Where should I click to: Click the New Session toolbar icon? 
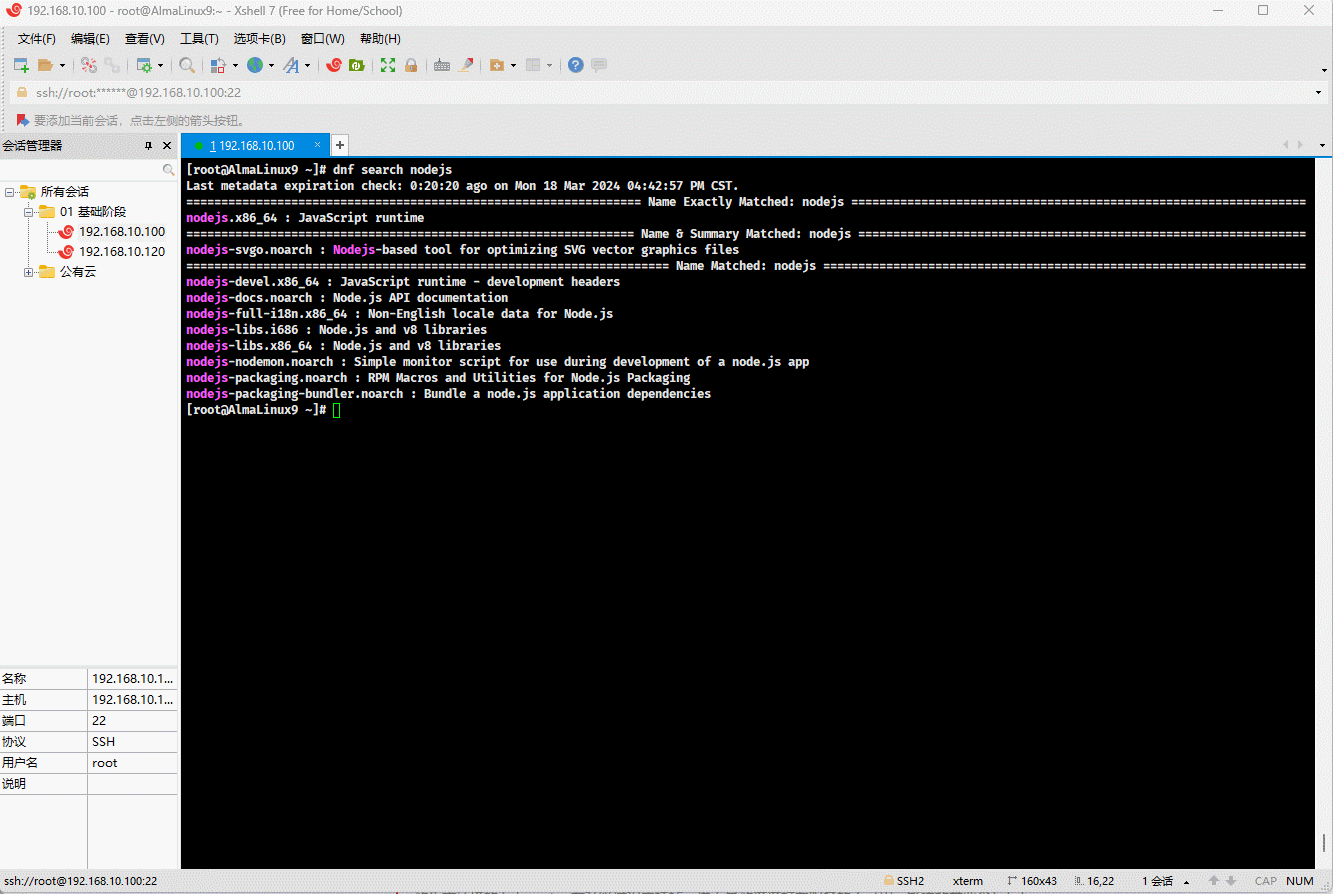[20, 65]
